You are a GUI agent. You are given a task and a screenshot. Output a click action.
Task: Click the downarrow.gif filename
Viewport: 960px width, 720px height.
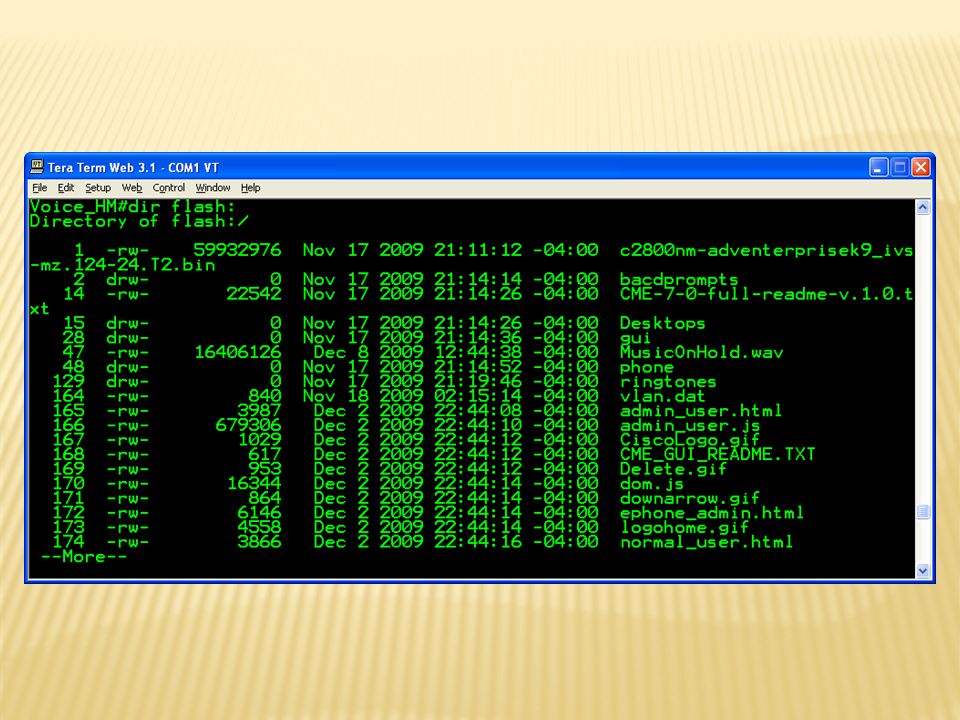coord(690,498)
